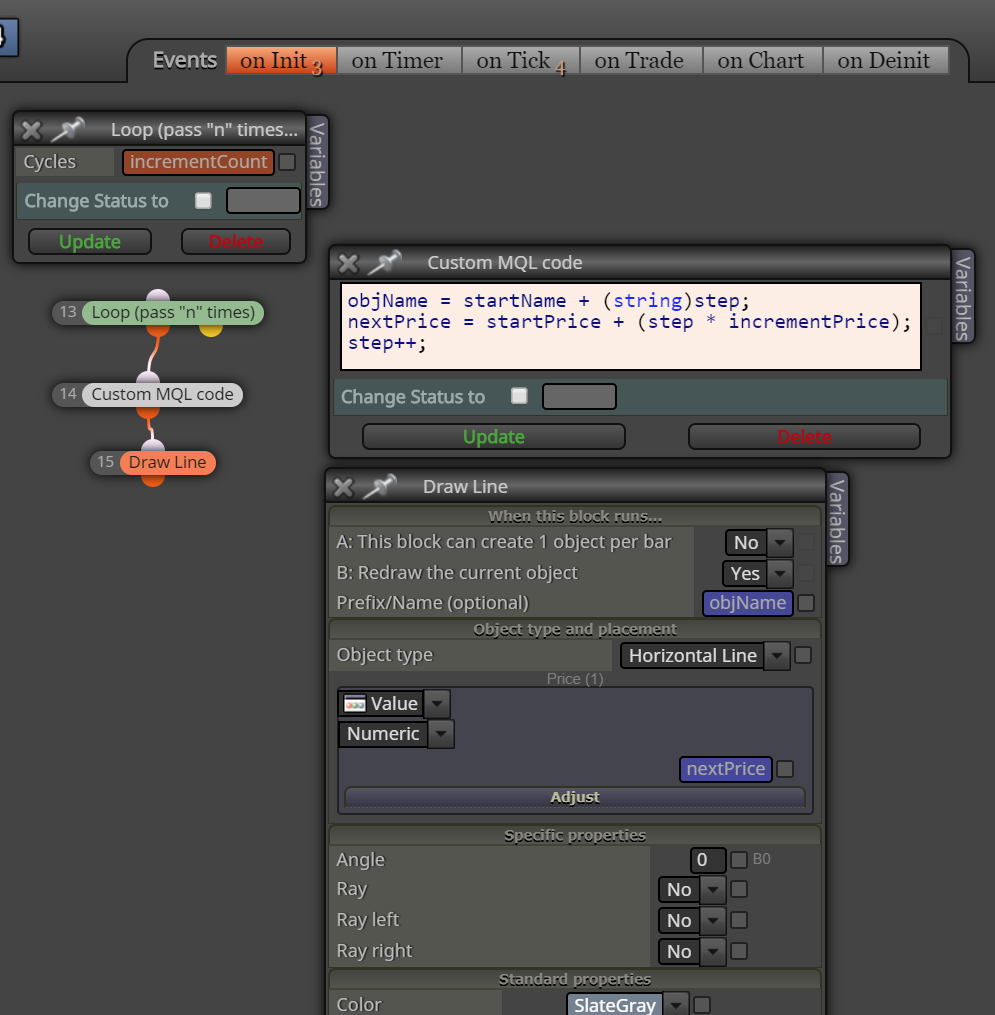
Task: Switch to the on Timer events tab
Action: 397,61
